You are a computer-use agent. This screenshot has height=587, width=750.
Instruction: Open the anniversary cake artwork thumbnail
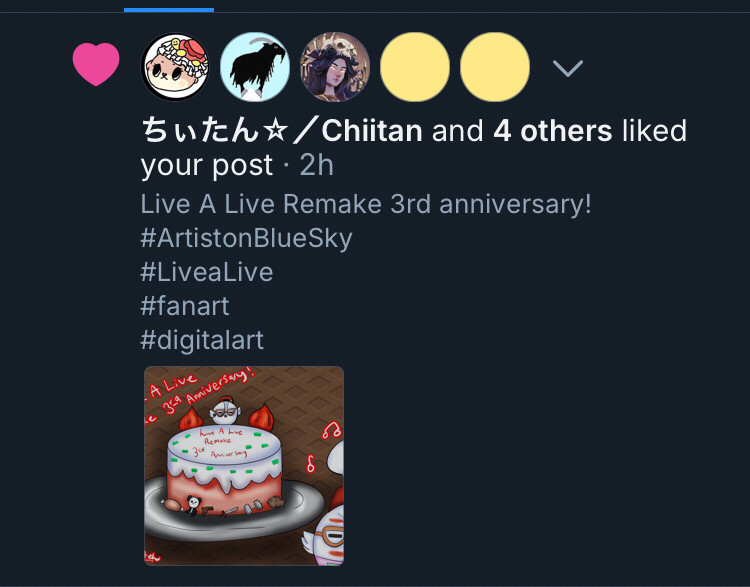click(244, 465)
